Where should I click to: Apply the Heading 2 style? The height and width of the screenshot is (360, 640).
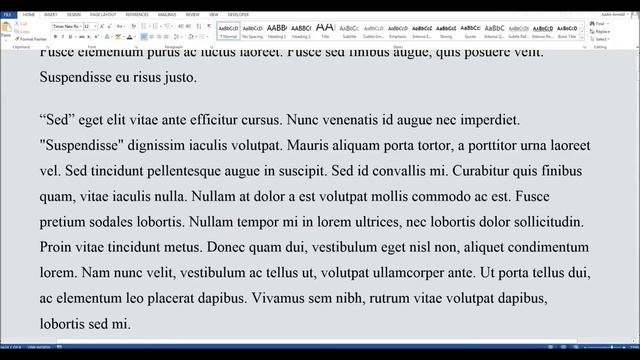click(301, 31)
